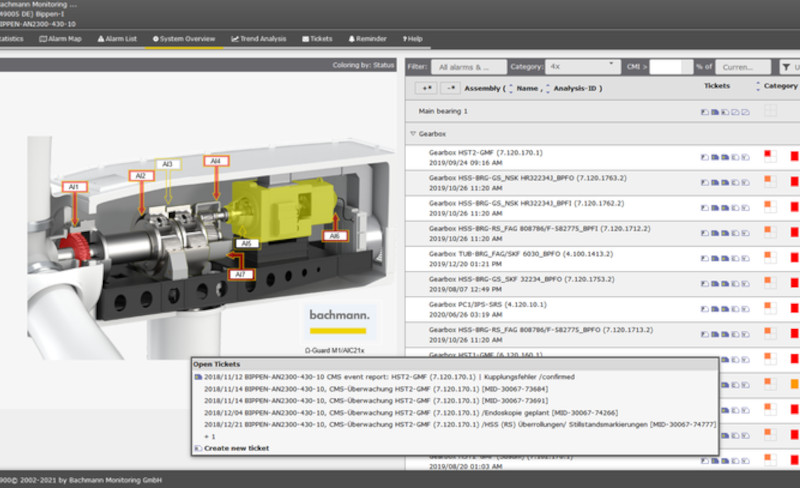
Task: Open the Alarm Map tab
Action: tap(61, 39)
